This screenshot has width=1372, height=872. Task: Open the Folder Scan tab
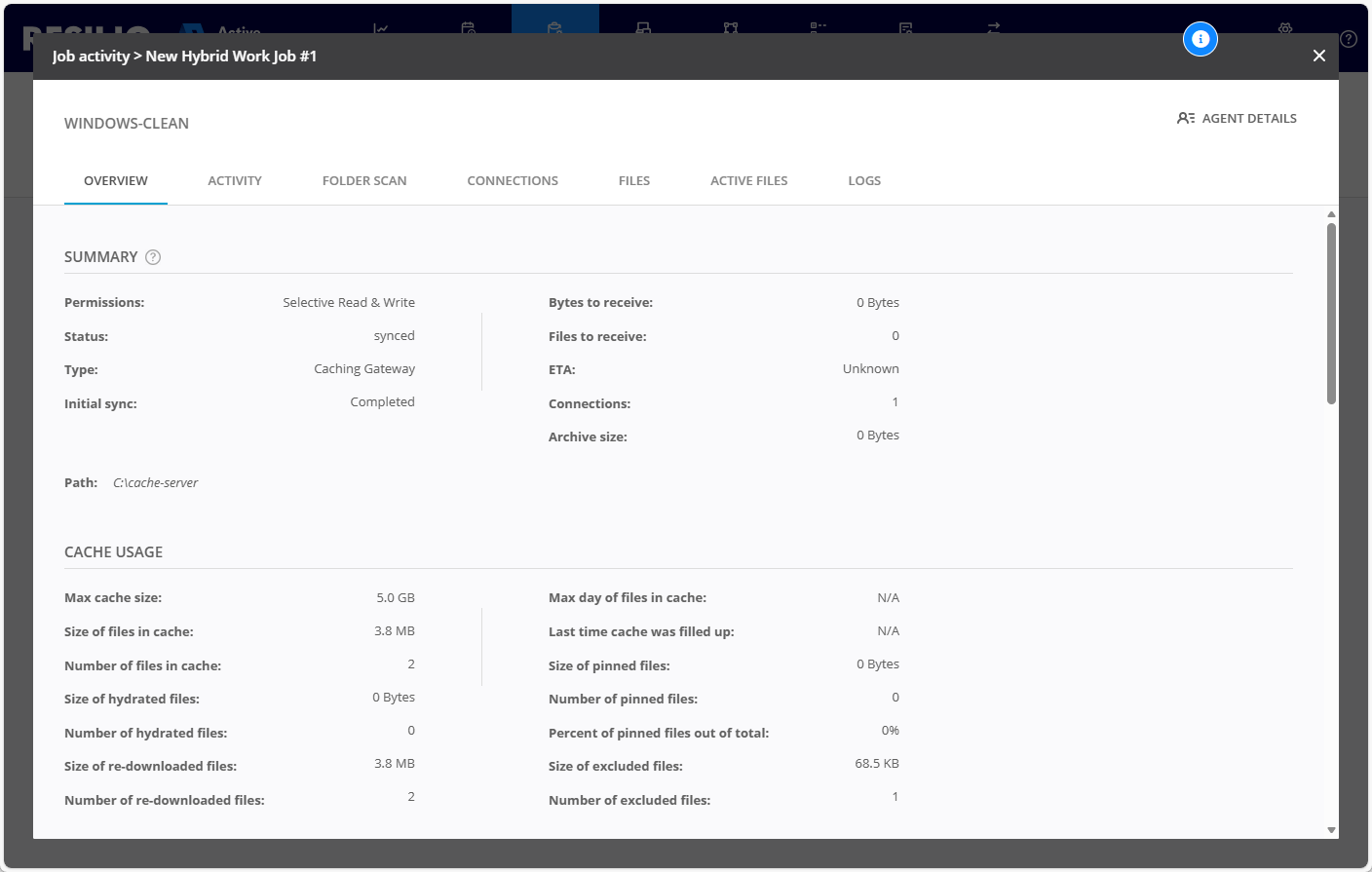[x=364, y=181]
